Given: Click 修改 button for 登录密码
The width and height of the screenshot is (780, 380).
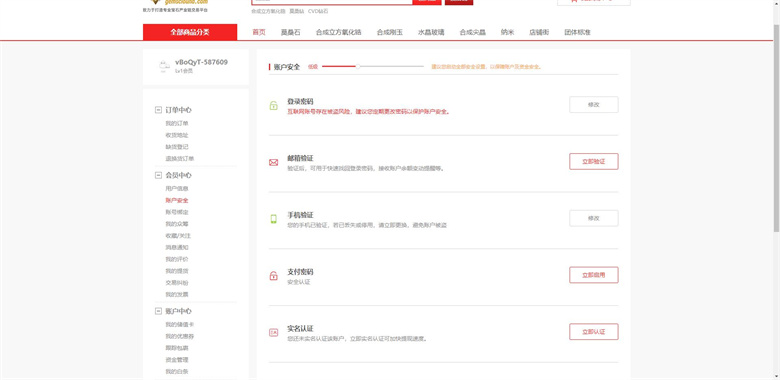Looking at the screenshot, I should pyautogui.click(x=593, y=105).
